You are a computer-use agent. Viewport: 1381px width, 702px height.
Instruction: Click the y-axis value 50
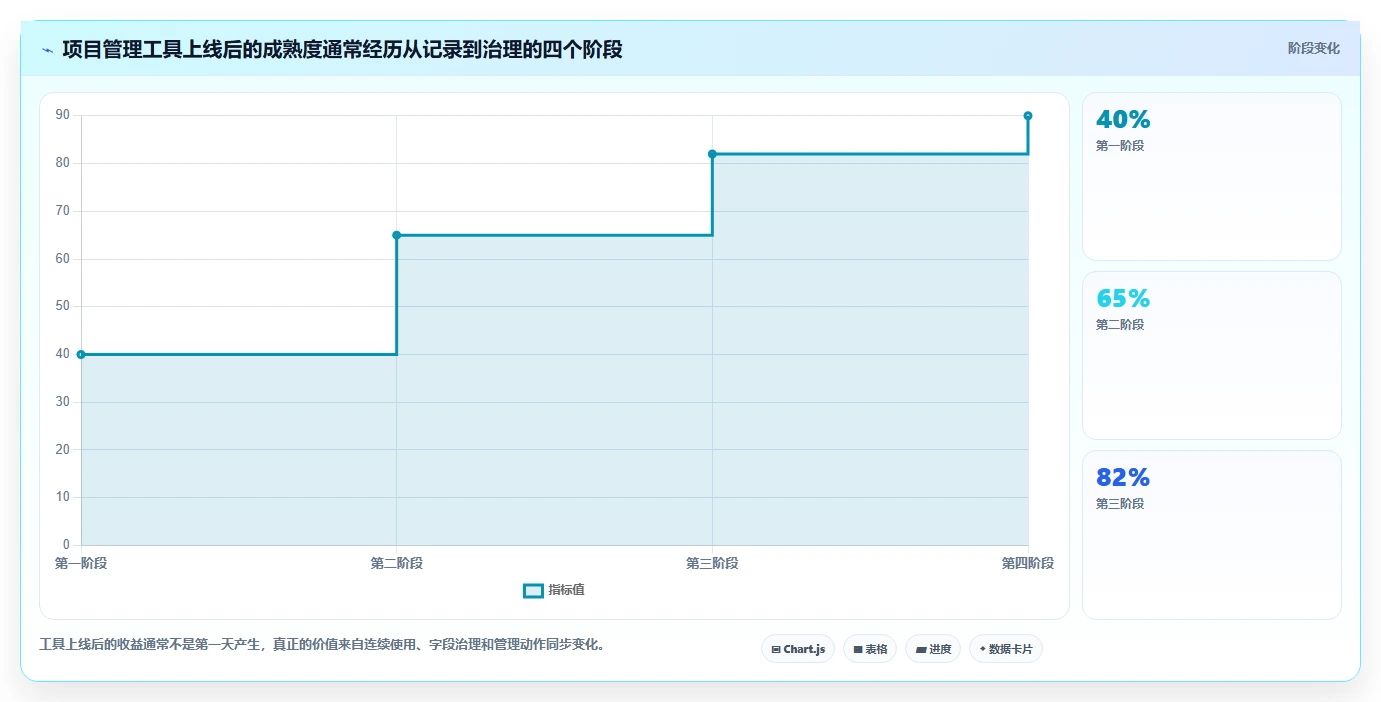[x=63, y=306]
